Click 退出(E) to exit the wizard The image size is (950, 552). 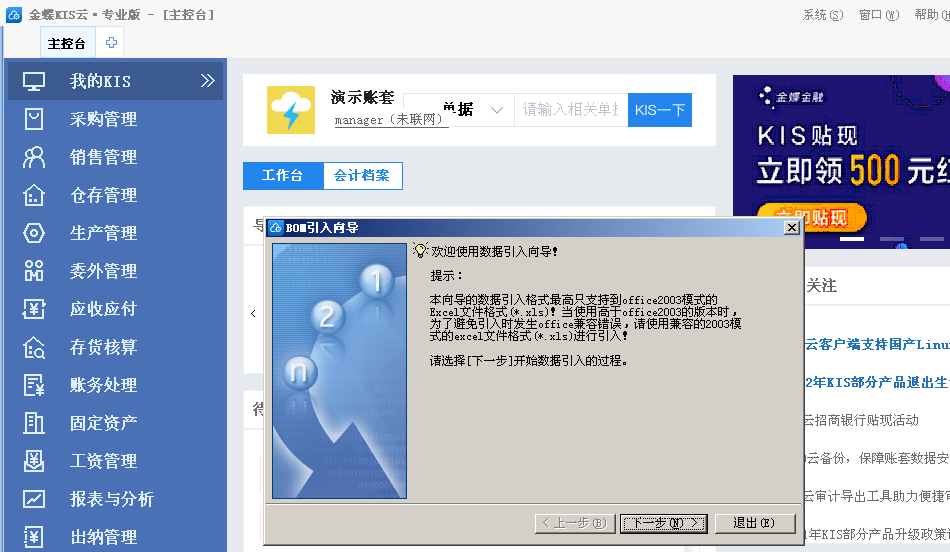755,524
